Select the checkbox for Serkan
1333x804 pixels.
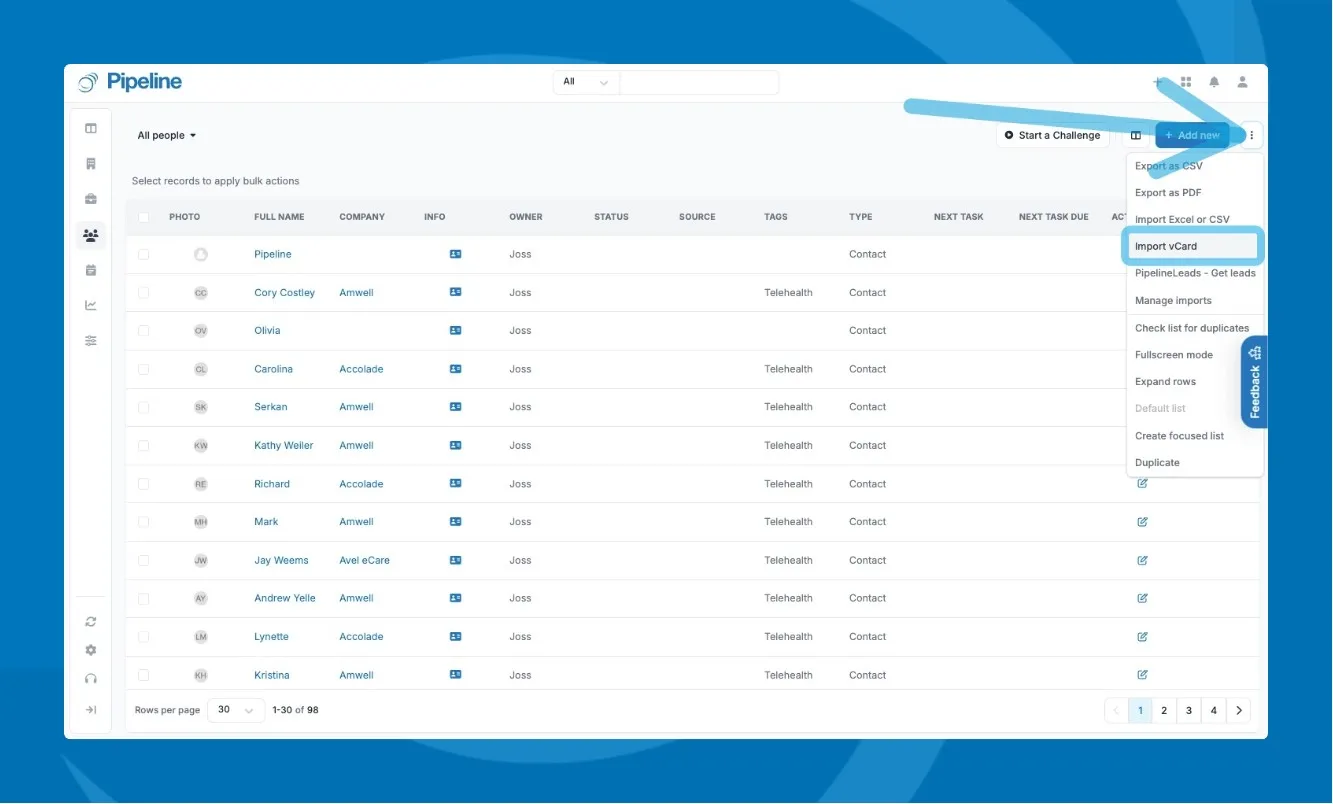pos(144,407)
